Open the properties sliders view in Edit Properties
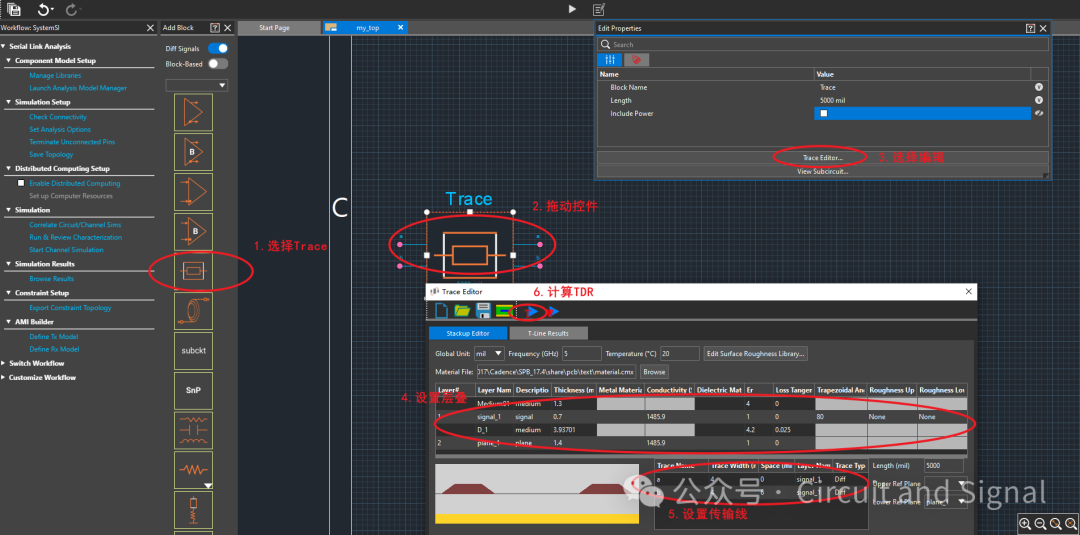 [610, 60]
